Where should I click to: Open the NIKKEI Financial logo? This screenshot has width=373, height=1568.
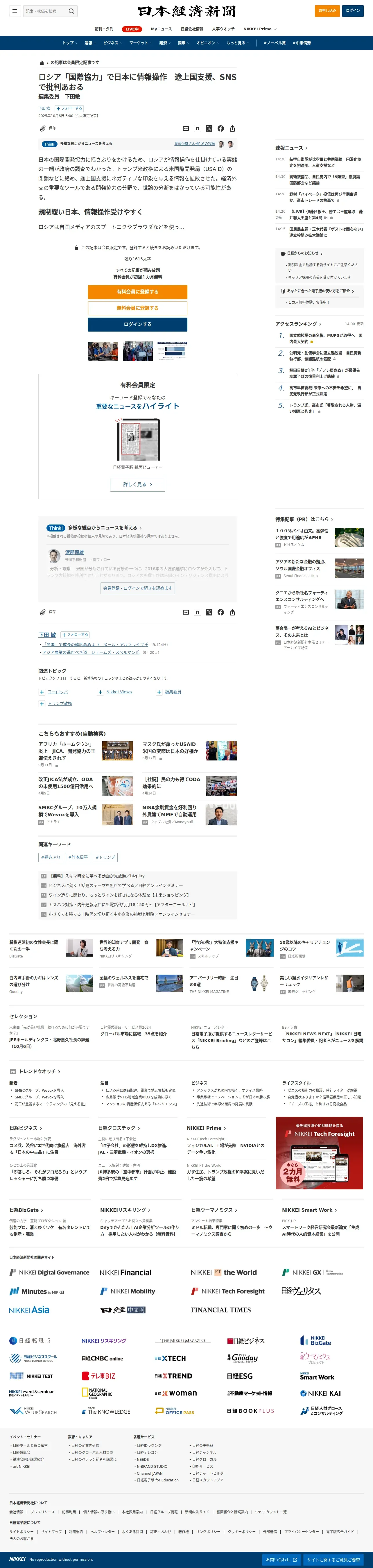click(125, 1272)
